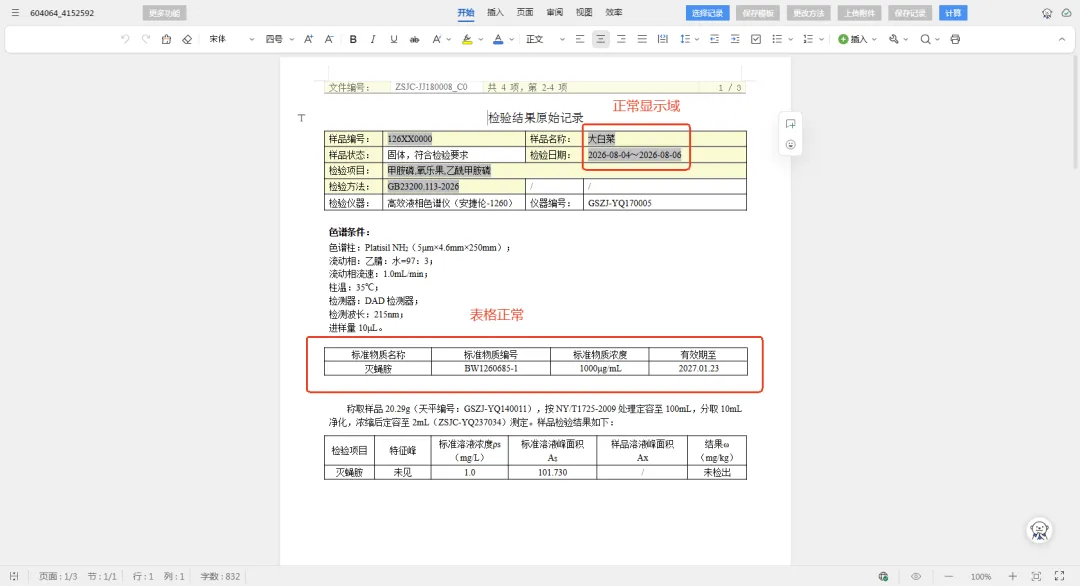Undo the last action
1080x586 pixels.
click(x=125, y=39)
